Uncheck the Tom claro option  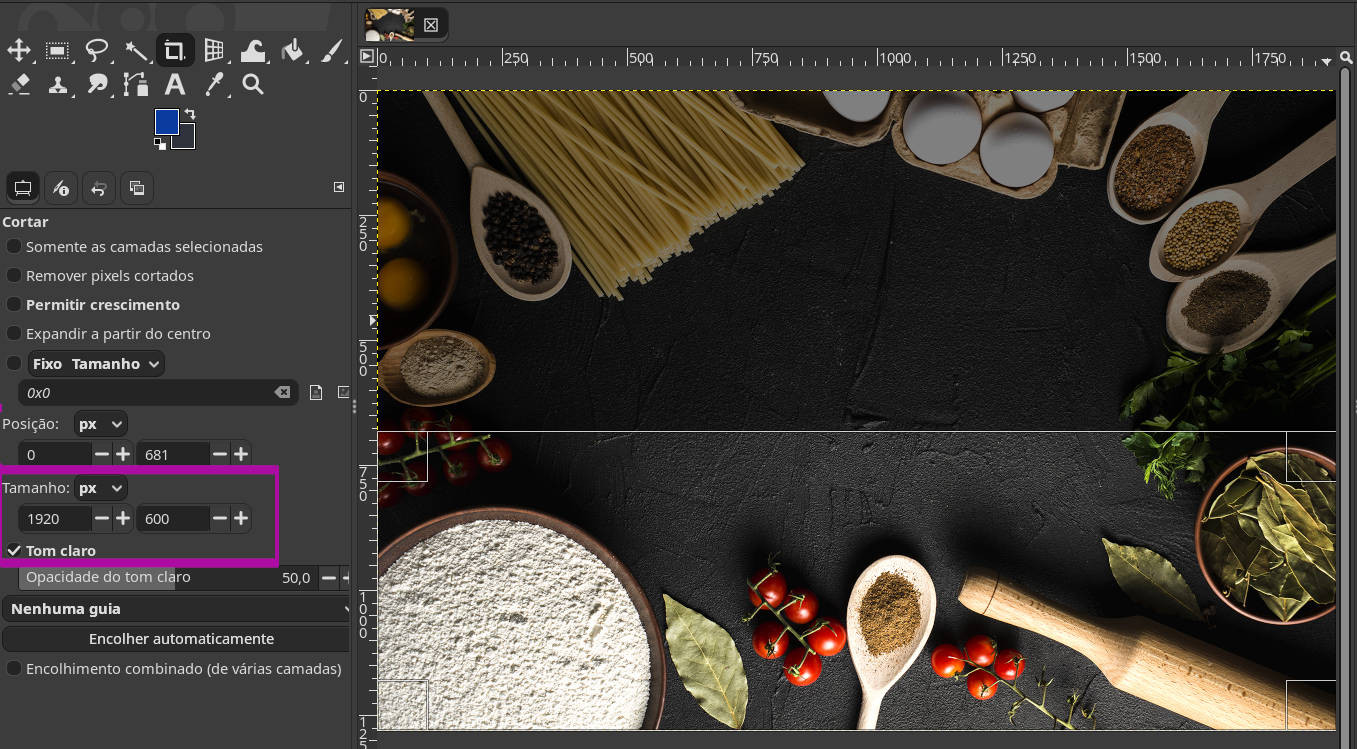[14, 550]
